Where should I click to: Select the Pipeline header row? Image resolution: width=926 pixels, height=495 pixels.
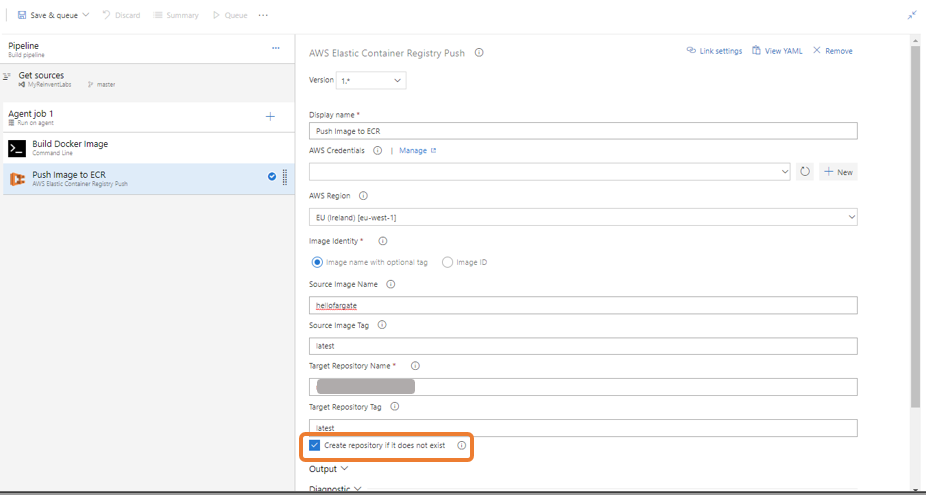[148, 50]
